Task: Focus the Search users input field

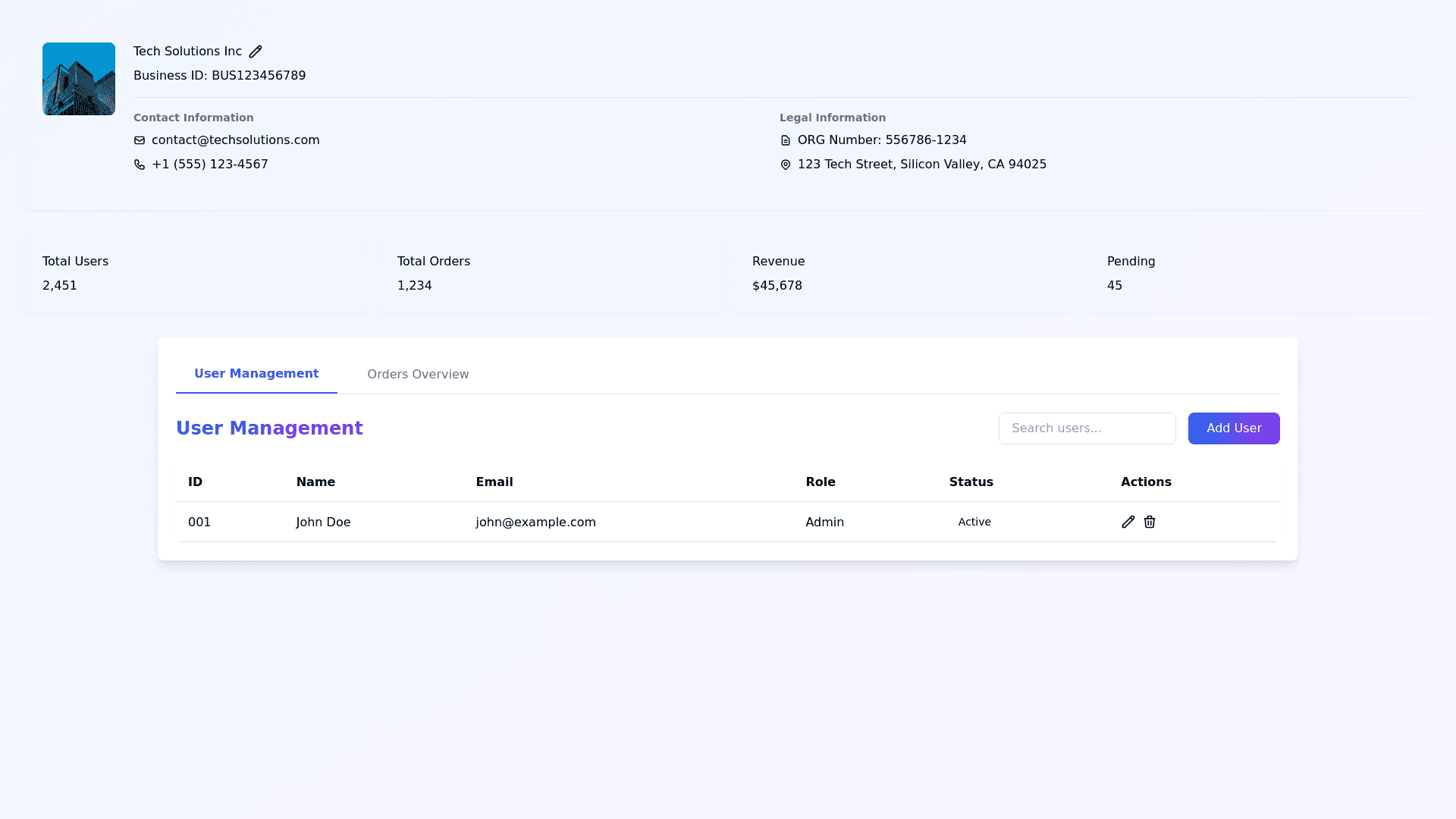Action: (x=1087, y=428)
